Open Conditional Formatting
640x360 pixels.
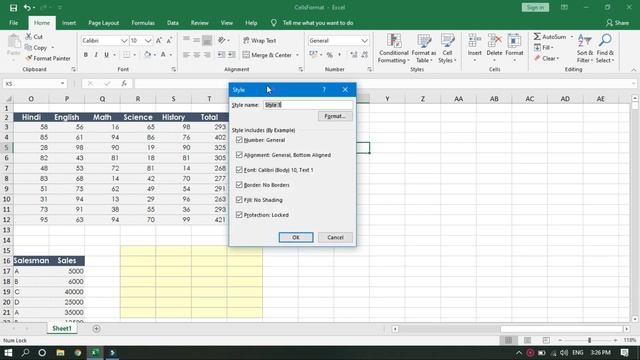click(x=393, y=49)
